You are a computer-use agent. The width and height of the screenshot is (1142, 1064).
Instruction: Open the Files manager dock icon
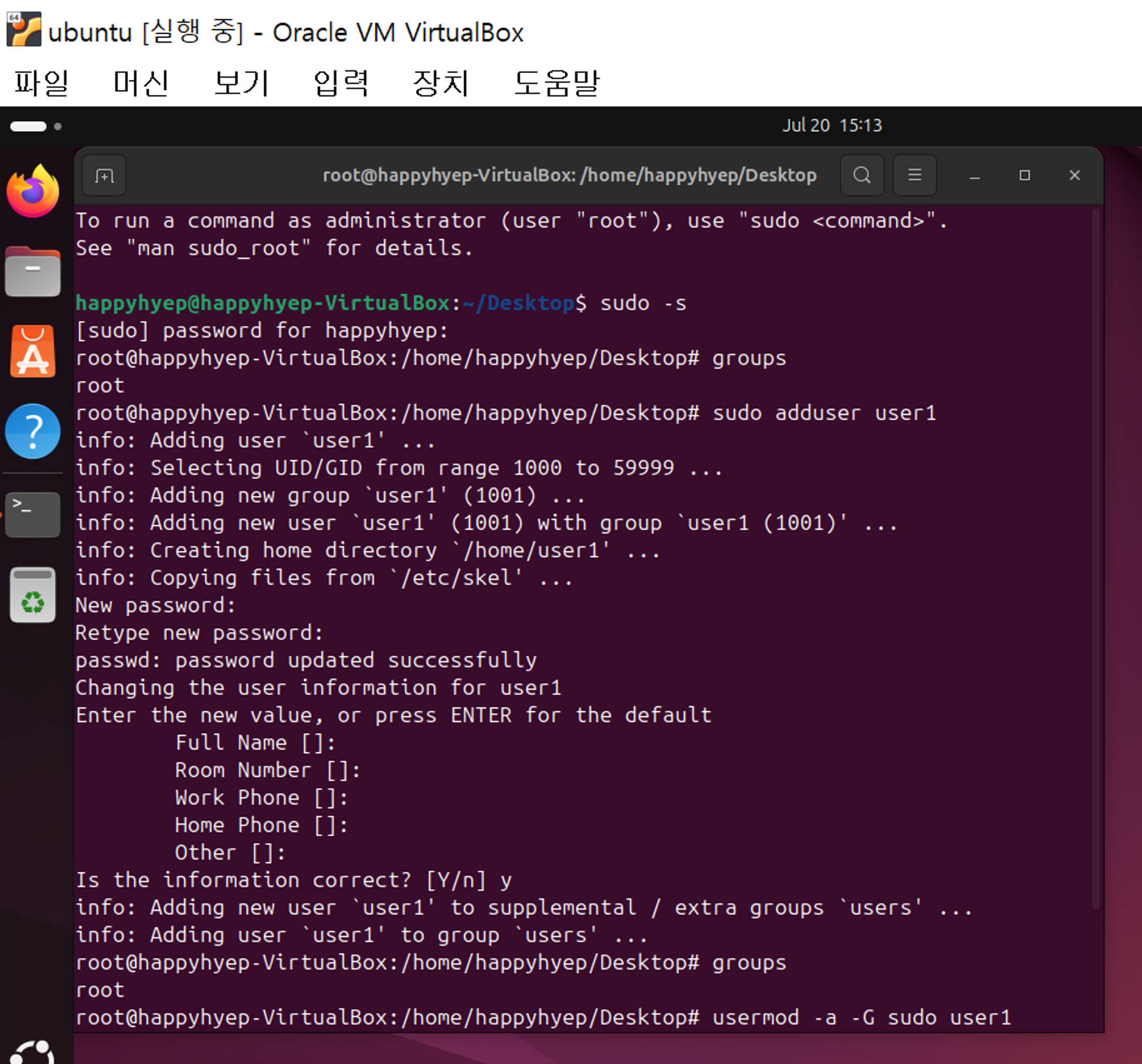click(33, 272)
